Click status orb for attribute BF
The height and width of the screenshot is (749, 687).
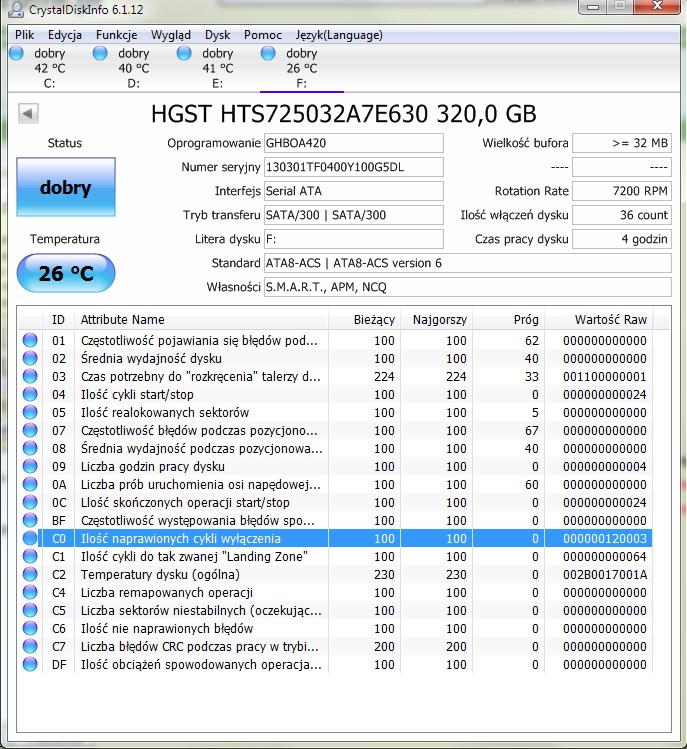(x=30, y=520)
